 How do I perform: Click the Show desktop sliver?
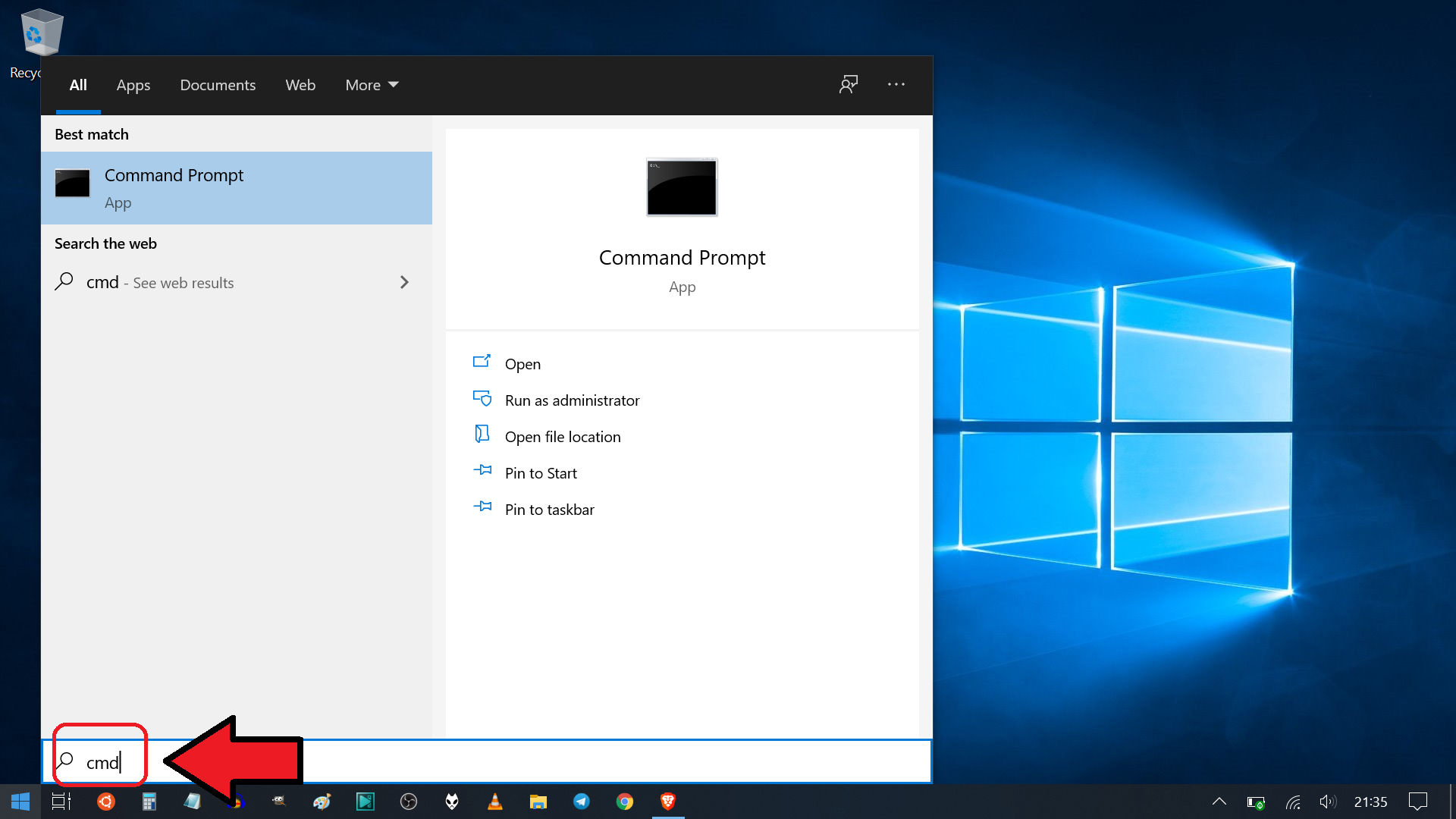1451,802
